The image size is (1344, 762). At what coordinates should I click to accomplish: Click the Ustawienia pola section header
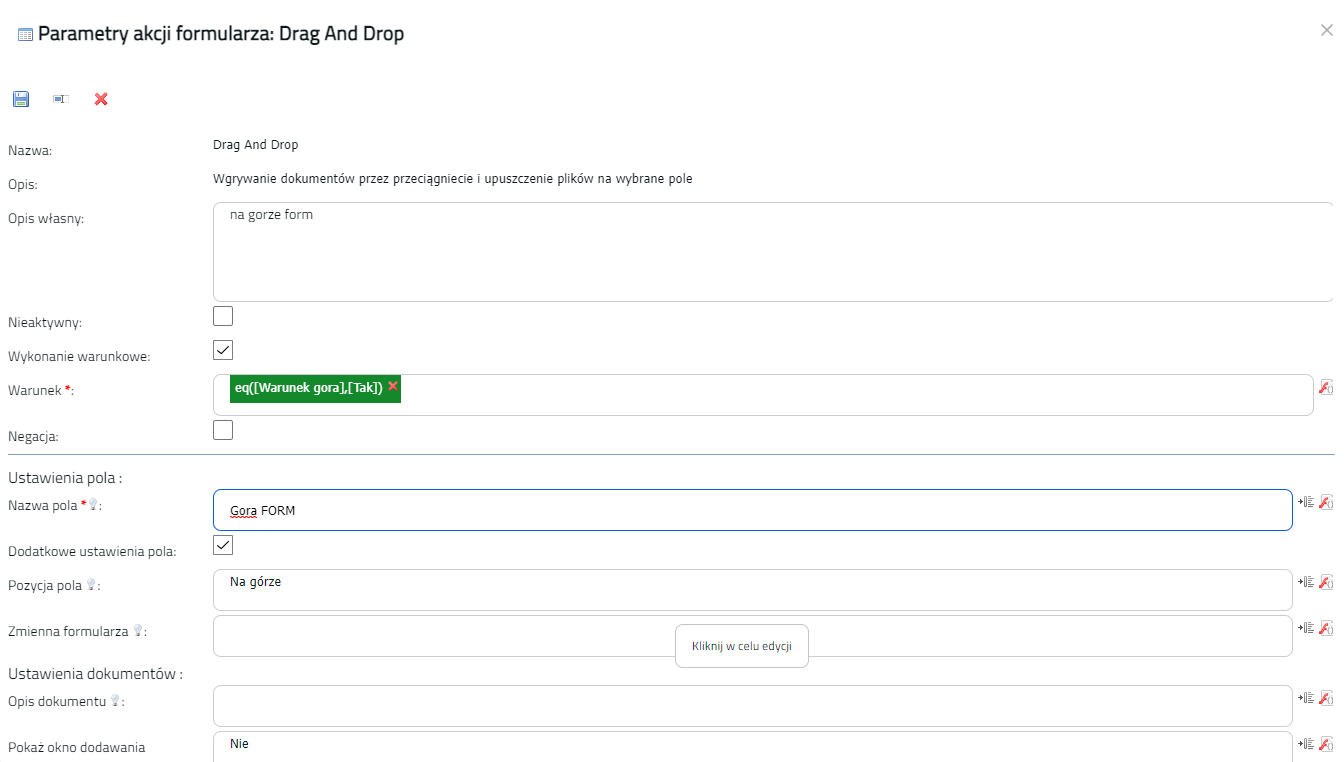tap(65, 478)
